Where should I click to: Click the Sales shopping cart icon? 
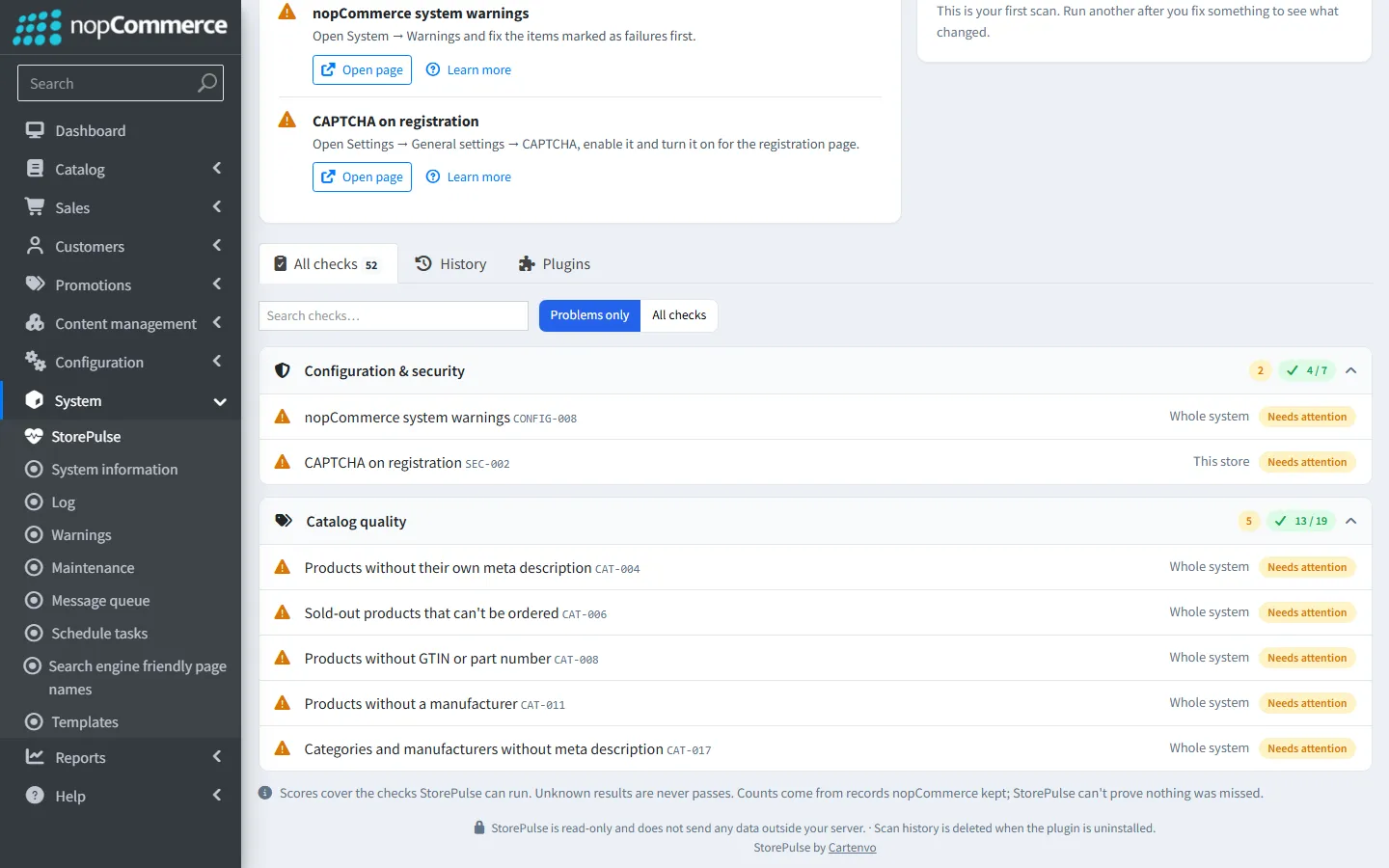[35, 206]
